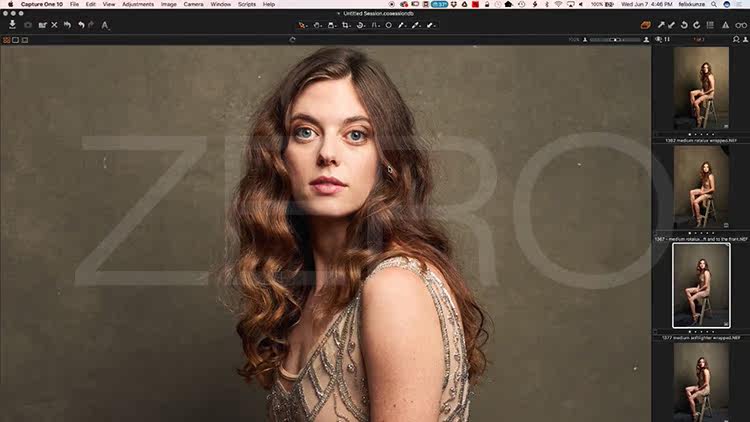Open the Apple menu
Image resolution: width=750 pixels, height=422 pixels.
tap(11, 4)
